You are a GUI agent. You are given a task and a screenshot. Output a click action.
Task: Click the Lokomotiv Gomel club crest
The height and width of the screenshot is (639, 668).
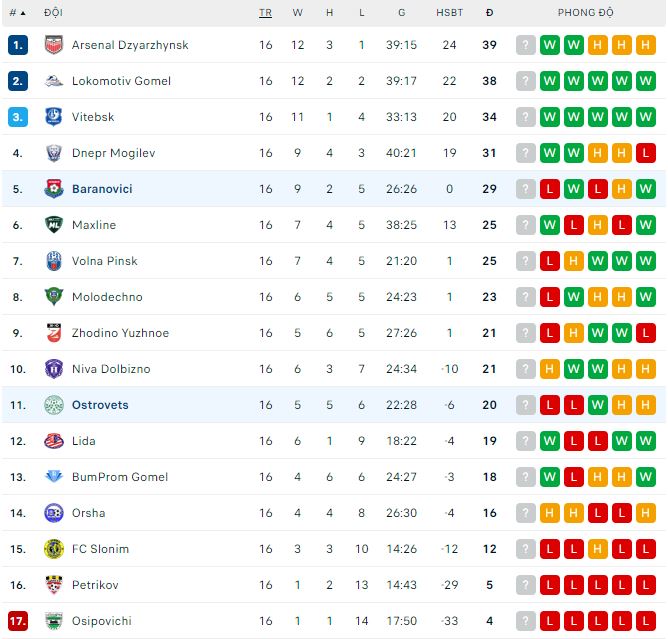pyautogui.click(x=54, y=81)
